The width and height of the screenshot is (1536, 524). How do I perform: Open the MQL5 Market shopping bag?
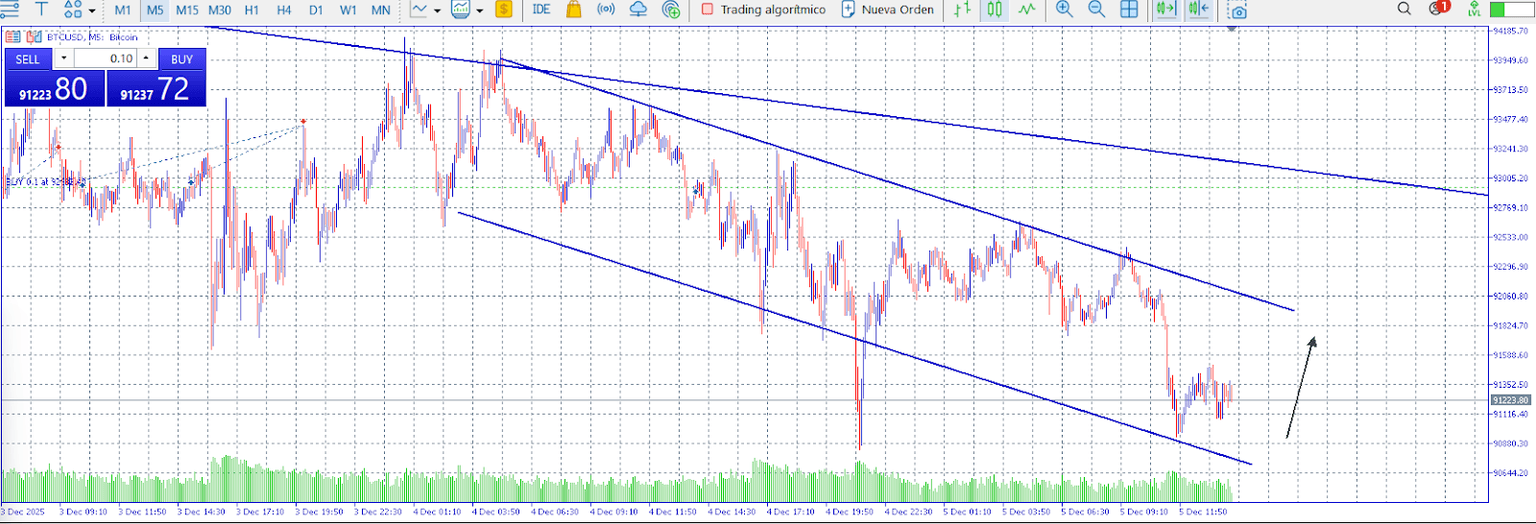click(x=573, y=10)
